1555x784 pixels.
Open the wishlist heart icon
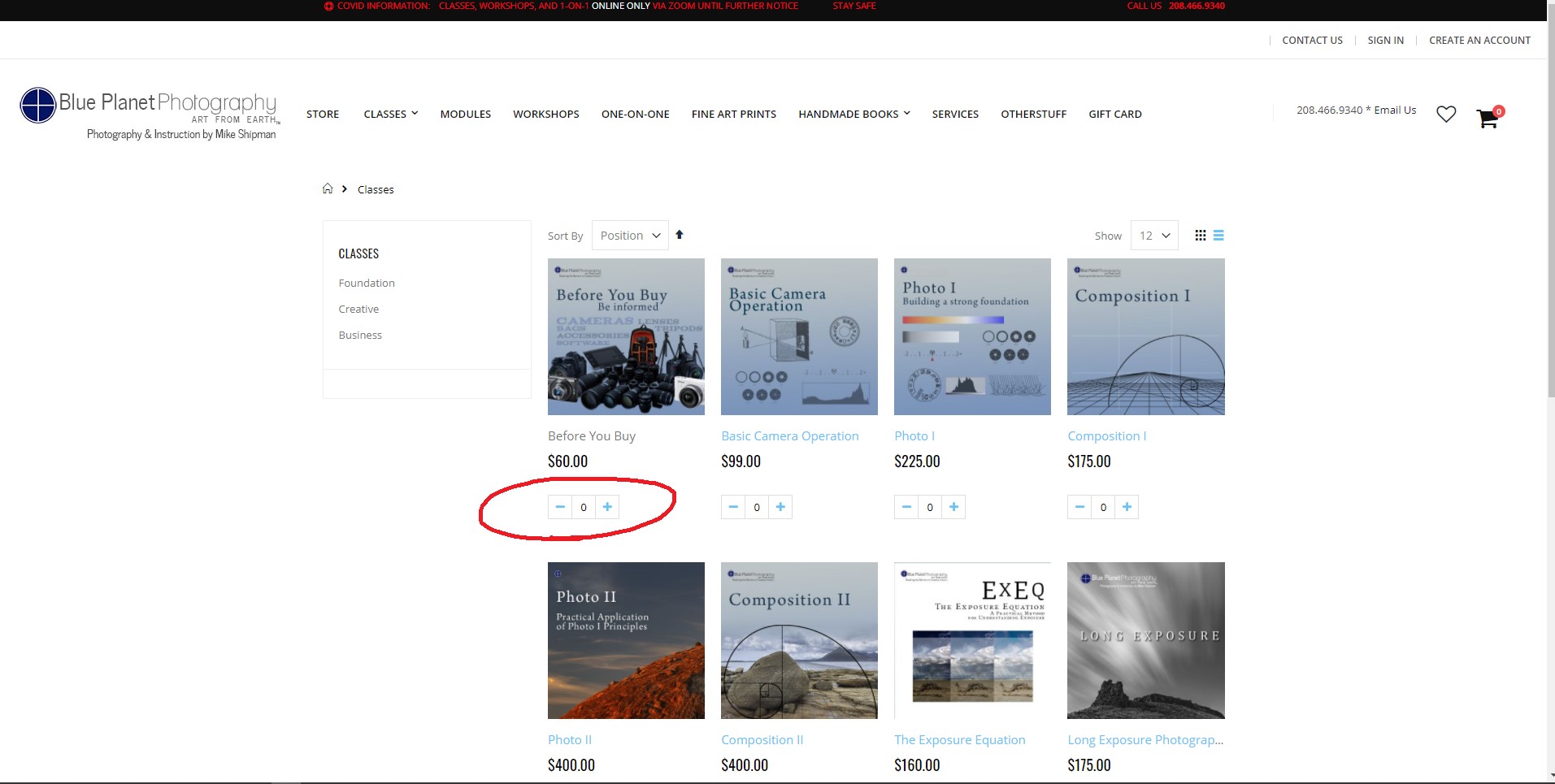pyautogui.click(x=1447, y=115)
